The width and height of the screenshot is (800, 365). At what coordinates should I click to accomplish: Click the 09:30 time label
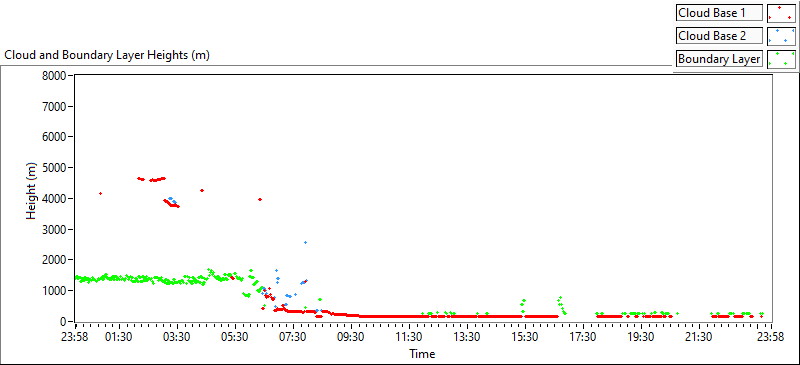[351, 337]
